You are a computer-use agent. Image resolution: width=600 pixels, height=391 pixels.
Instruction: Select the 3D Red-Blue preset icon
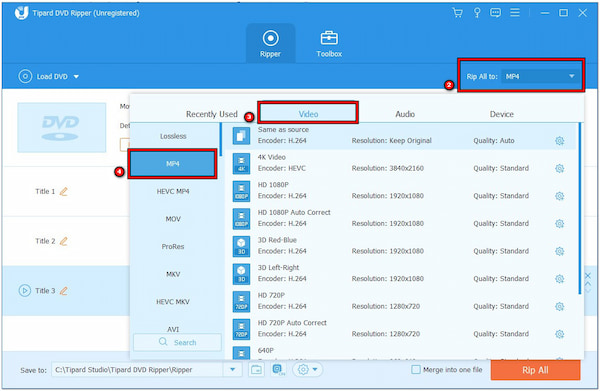click(x=241, y=246)
